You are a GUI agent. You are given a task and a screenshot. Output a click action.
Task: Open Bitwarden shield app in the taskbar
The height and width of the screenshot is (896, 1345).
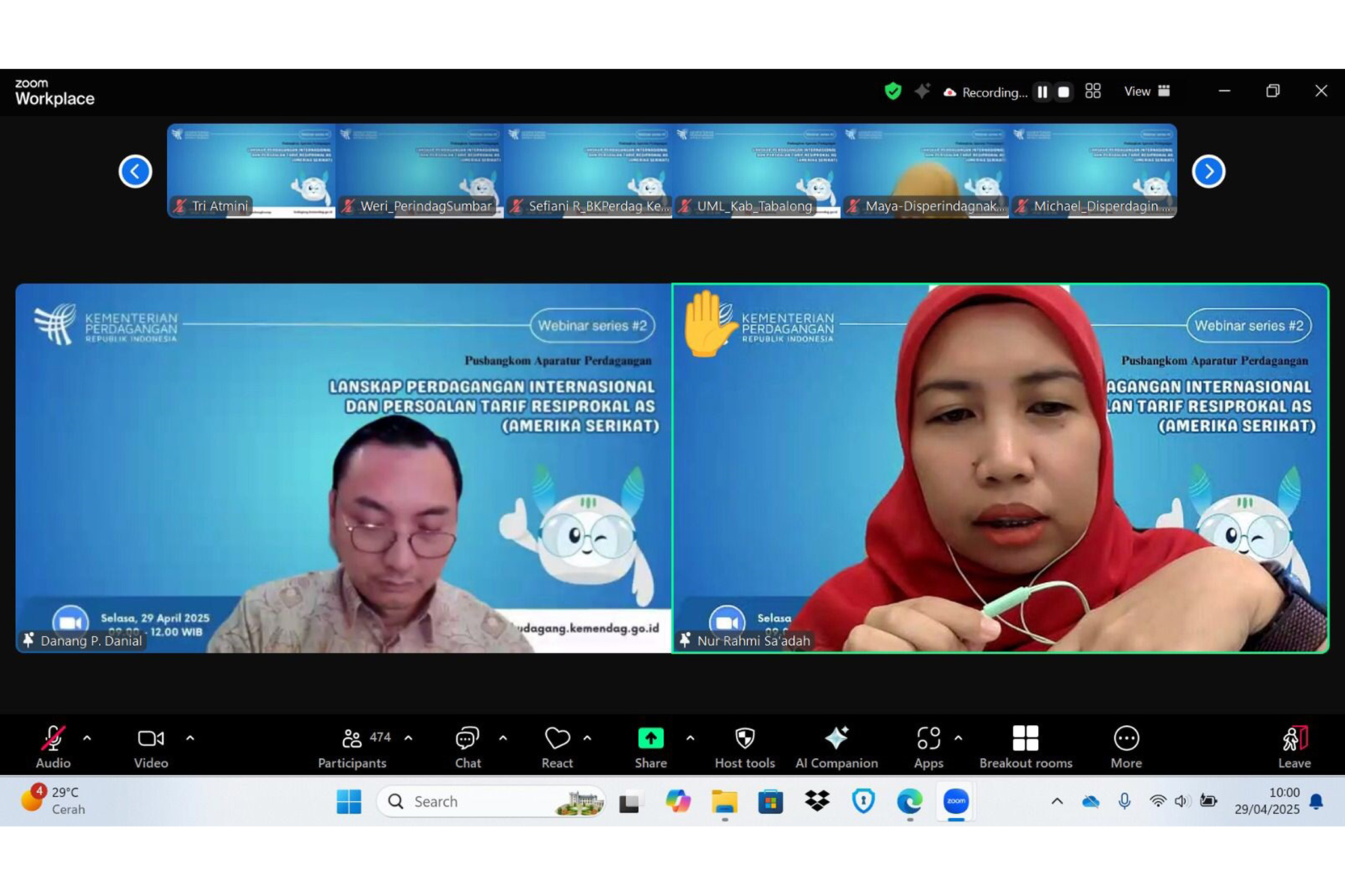[x=863, y=801]
